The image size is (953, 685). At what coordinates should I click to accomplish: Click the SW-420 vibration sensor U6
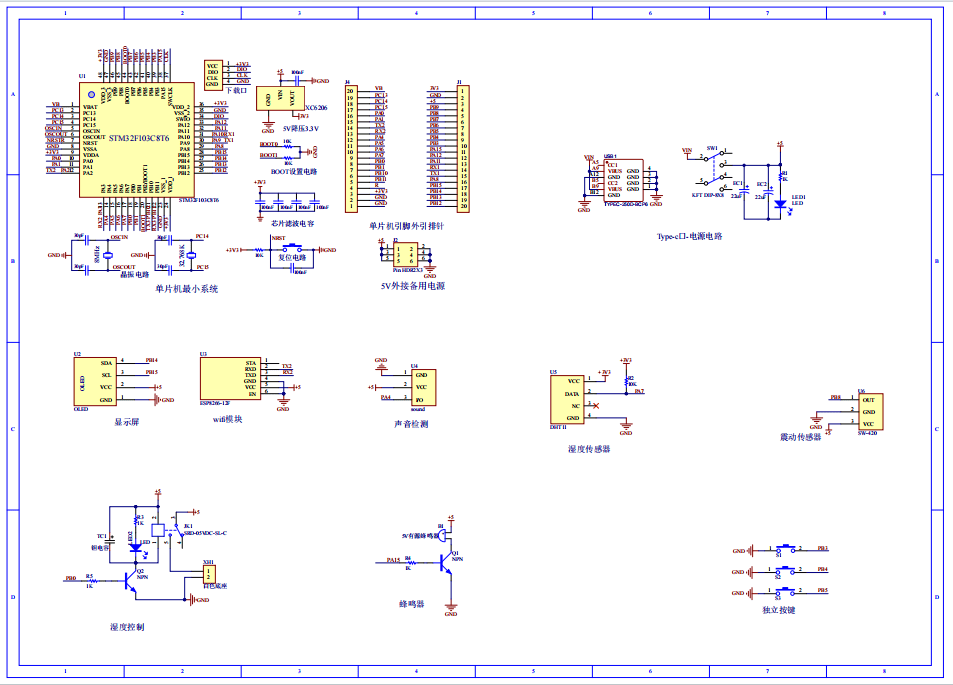point(867,412)
